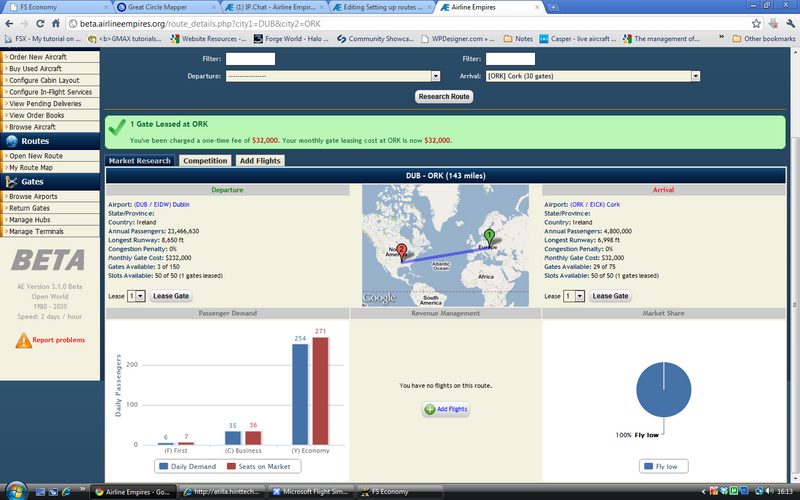
Task: Open the Chrome wrench settings menu
Action: point(790,23)
